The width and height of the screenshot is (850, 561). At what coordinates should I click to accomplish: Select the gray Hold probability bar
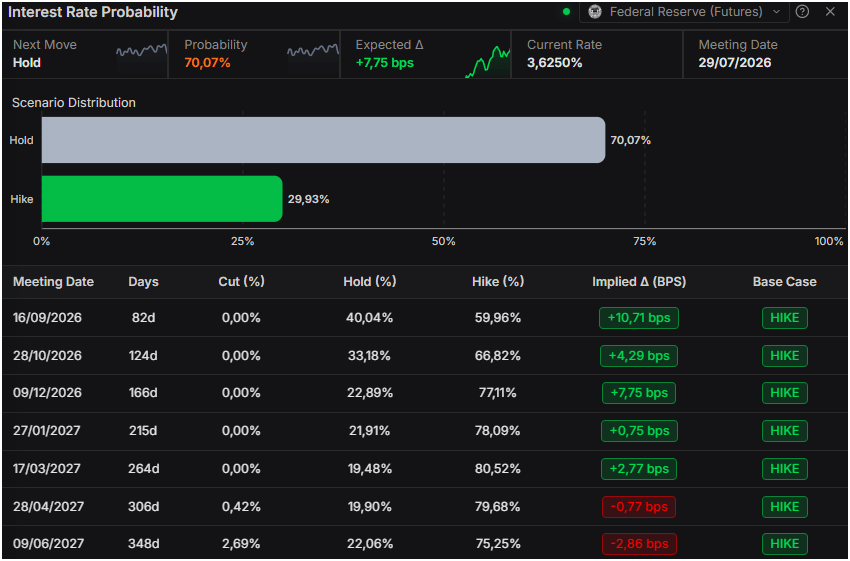pyautogui.click(x=323, y=140)
